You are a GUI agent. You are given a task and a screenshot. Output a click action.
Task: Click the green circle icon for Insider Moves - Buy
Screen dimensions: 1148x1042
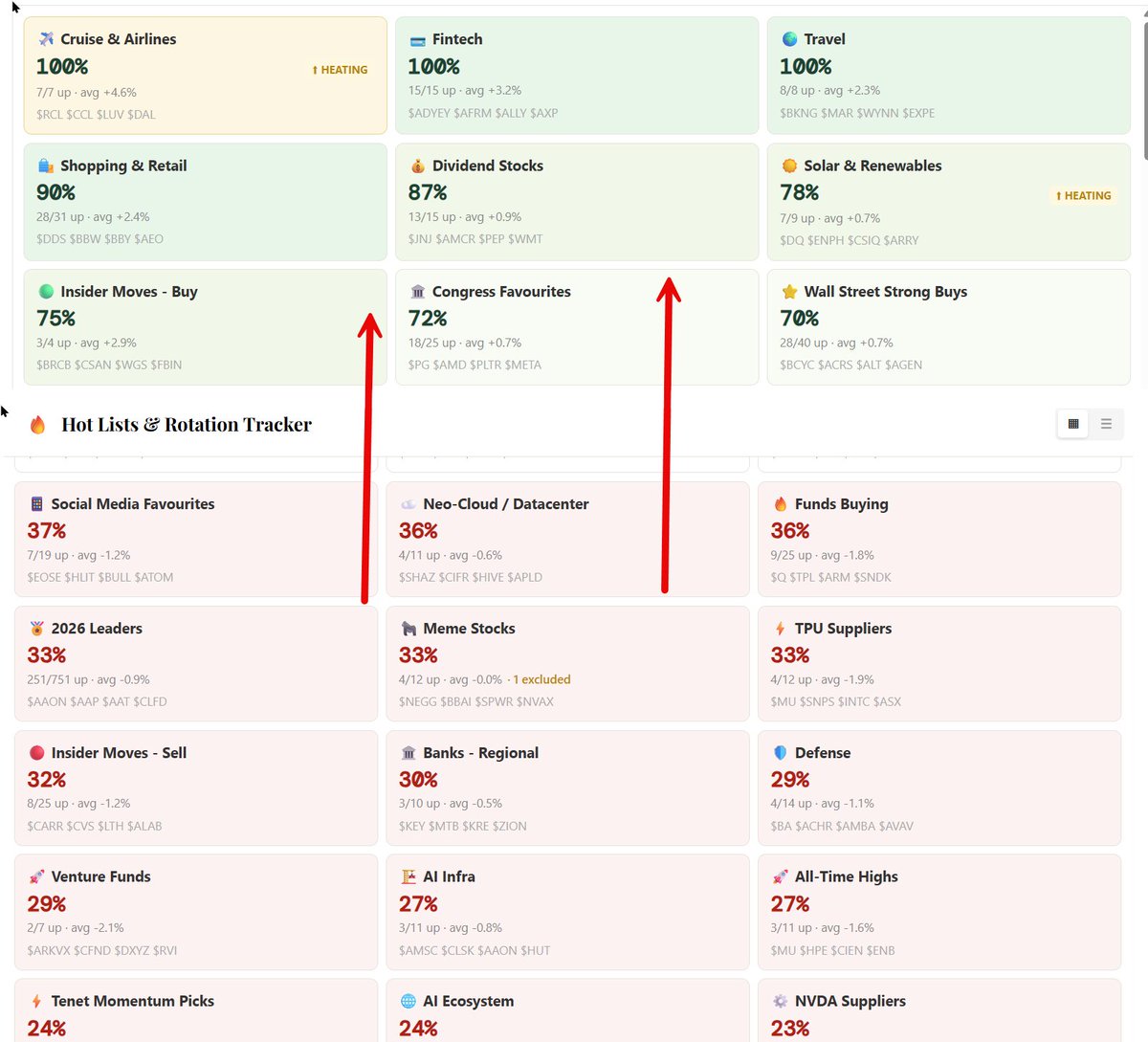pyautogui.click(x=46, y=292)
